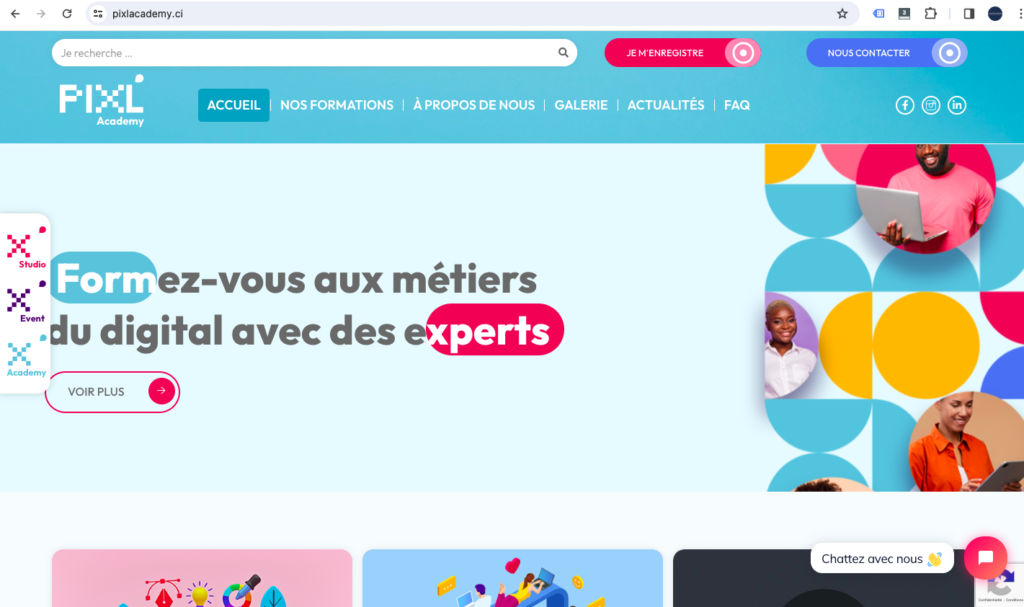1024x607 pixels.
Task: Toggle the browser side panel
Action: [x=969, y=14]
